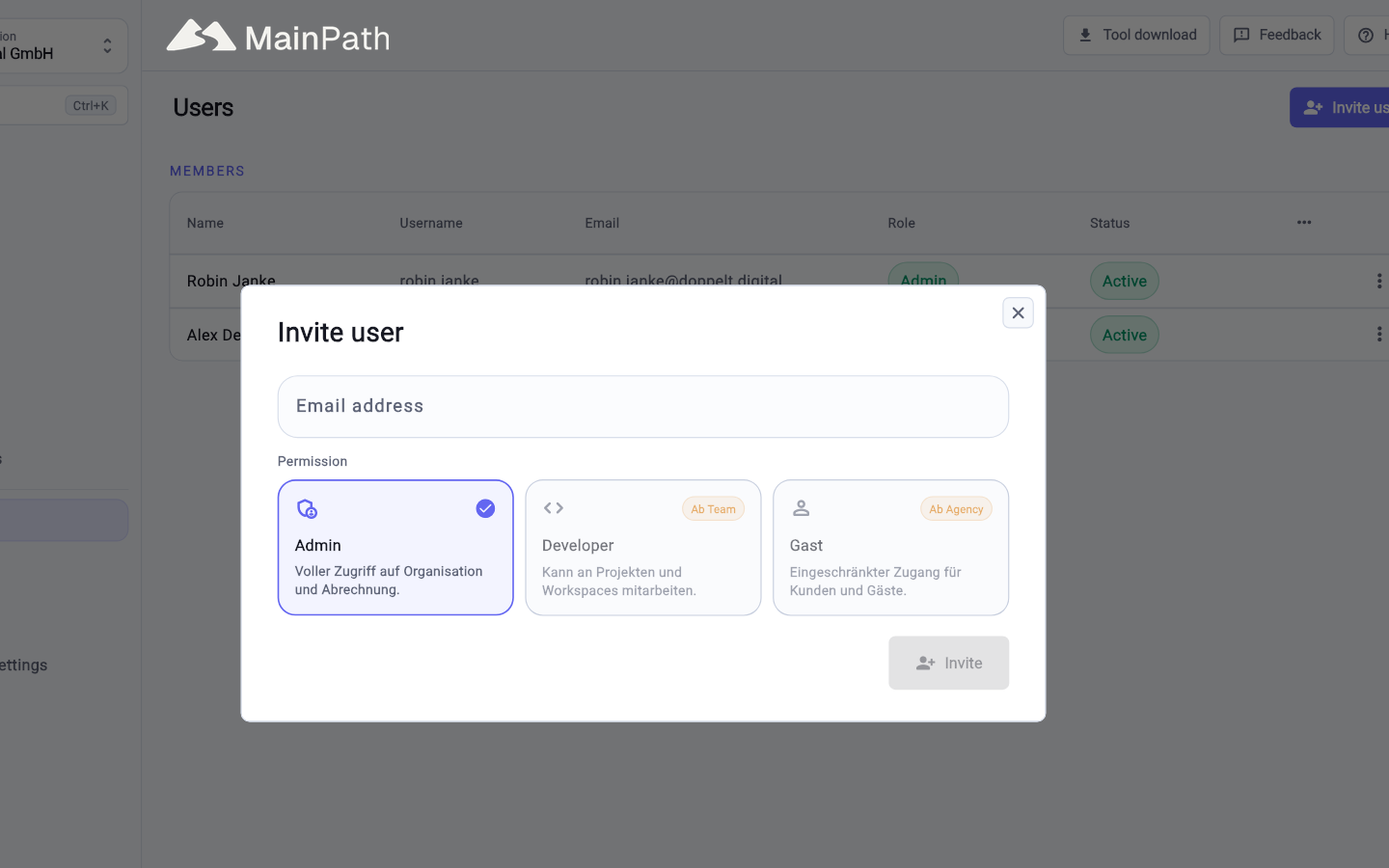This screenshot has height=868, width=1389.
Task: Click the Invite user button in header
Action: (x=1340, y=108)
